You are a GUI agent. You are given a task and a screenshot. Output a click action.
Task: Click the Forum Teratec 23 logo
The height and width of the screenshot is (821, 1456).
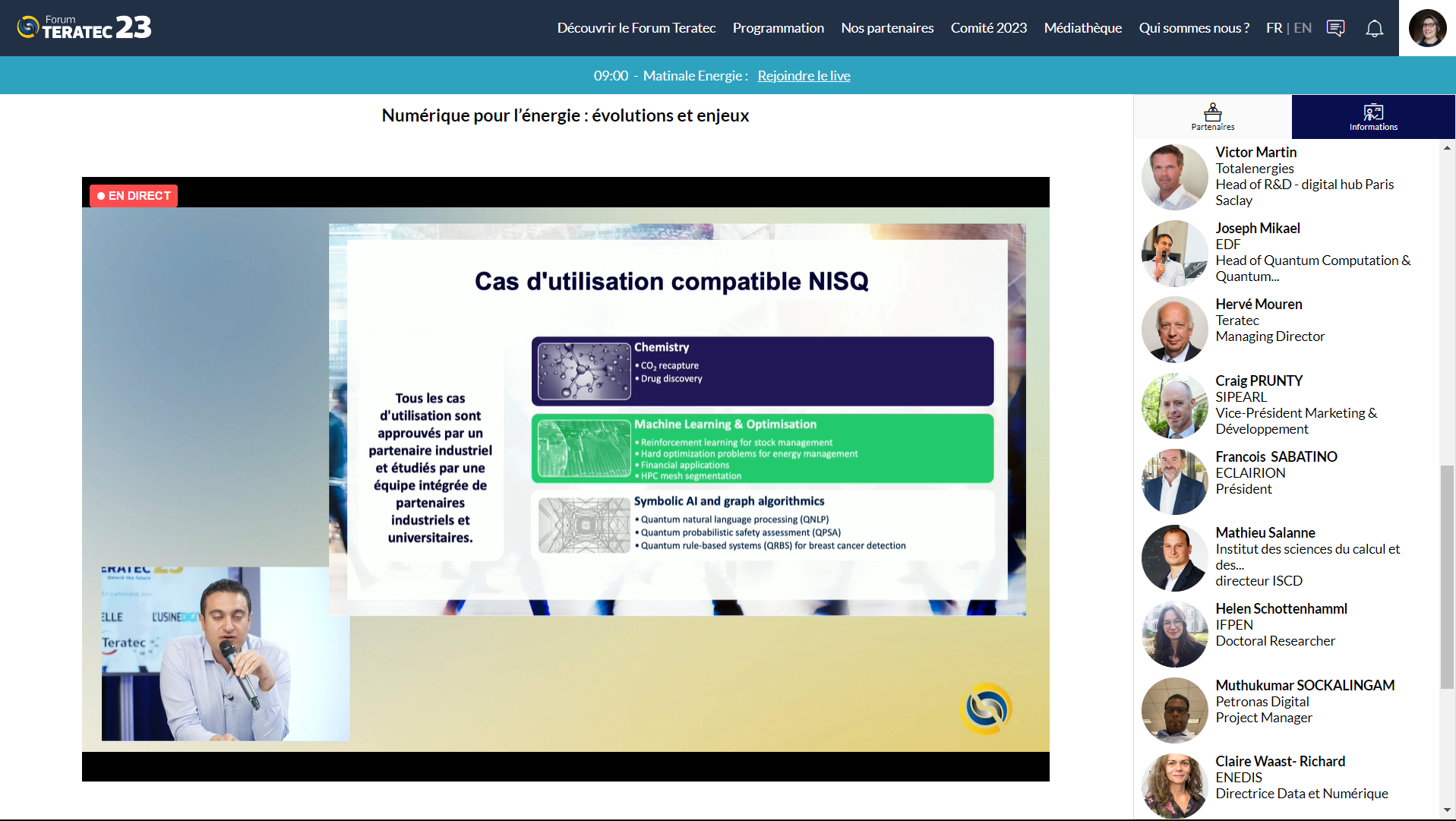click(83, 26)
